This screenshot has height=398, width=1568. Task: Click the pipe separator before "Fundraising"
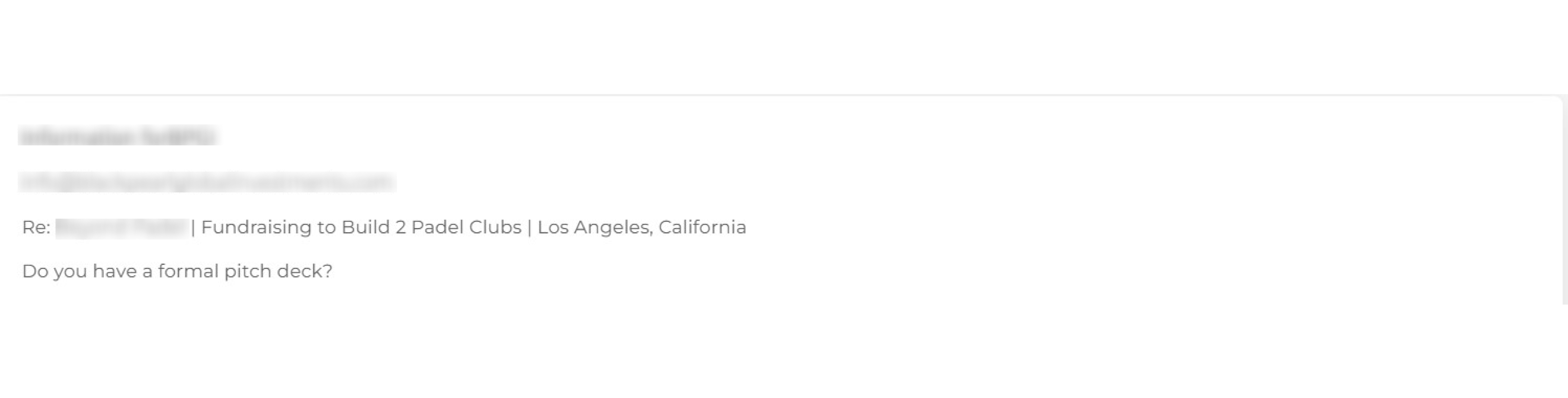(193, 228)
